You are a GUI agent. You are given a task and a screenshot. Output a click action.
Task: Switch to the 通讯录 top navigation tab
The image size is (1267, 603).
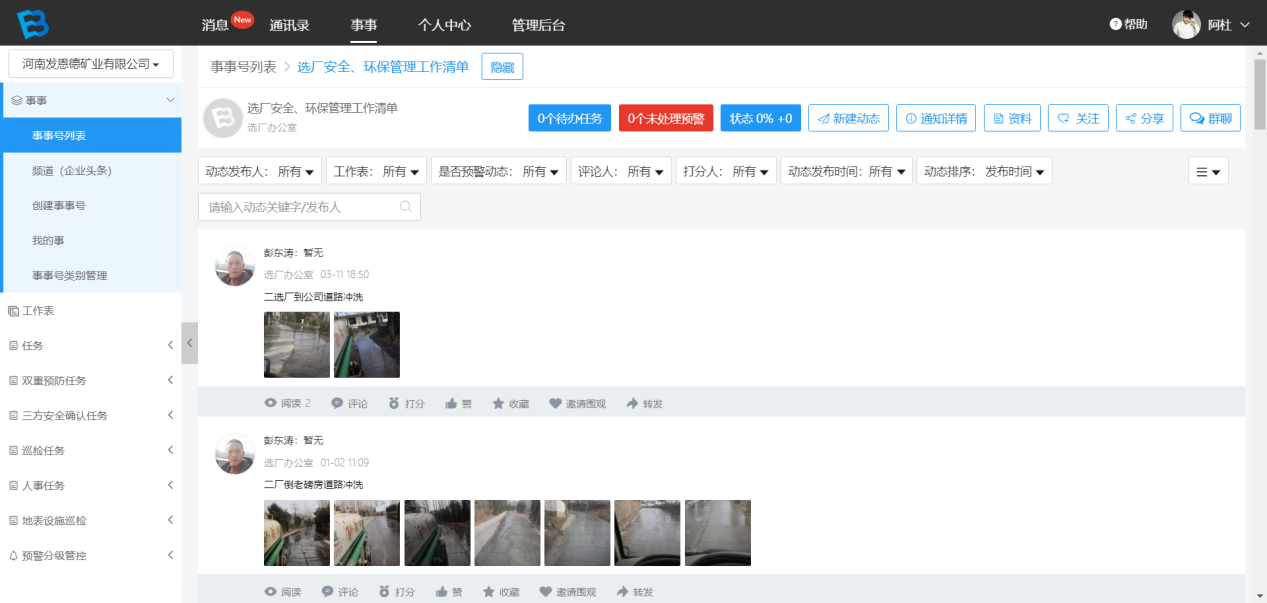289,25
